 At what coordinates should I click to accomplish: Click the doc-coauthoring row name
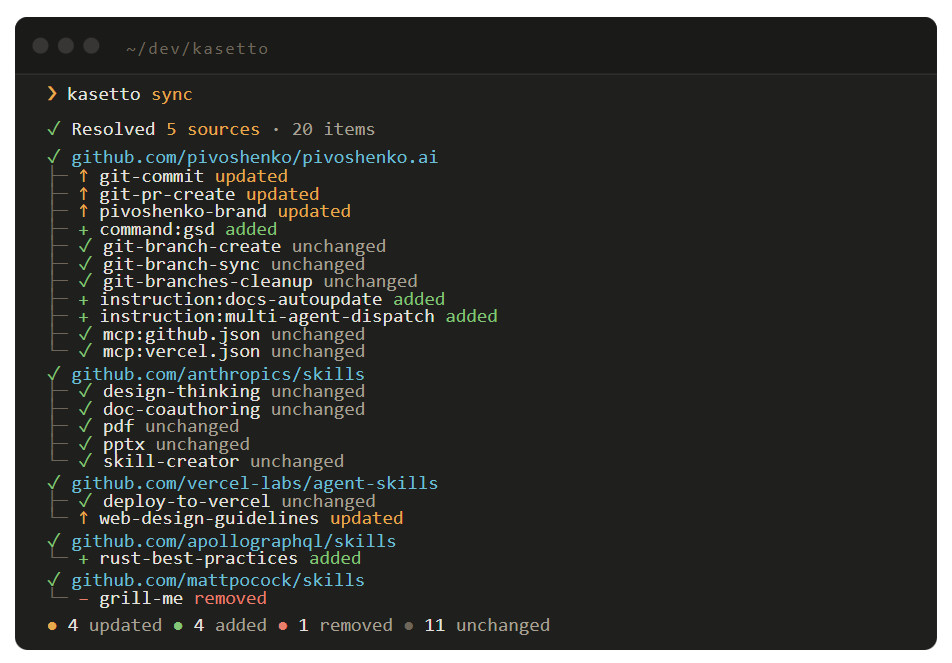182,410
